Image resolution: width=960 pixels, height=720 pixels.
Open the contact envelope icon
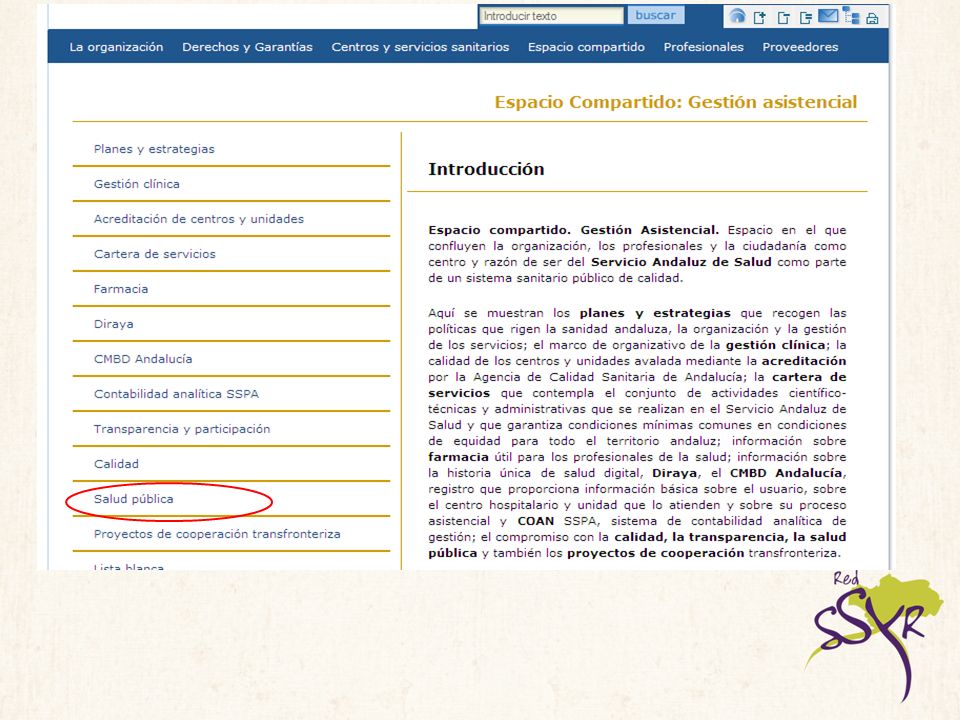click(828, 16)
